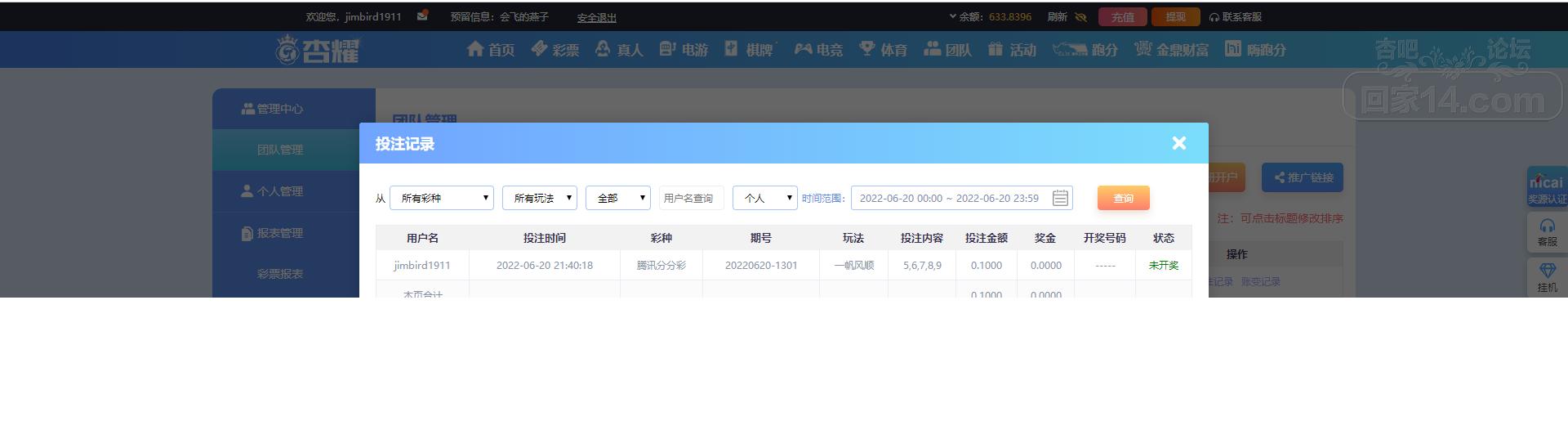The width and height of the screenshot is (1568, 448).
Task: Sort by the 用户名 column header
Action: tap(422, 238)
